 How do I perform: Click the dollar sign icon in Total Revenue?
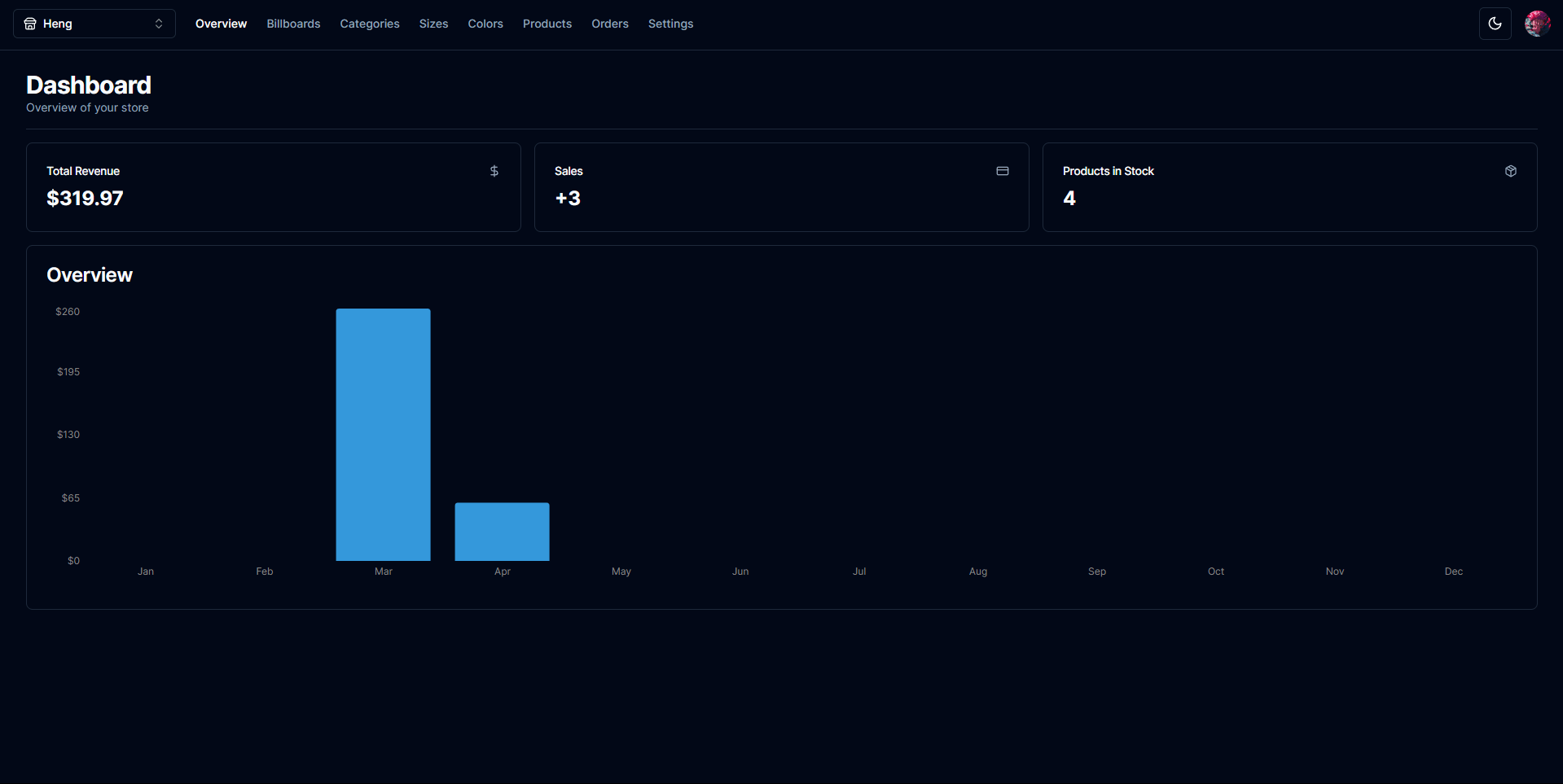coord(494,171)
